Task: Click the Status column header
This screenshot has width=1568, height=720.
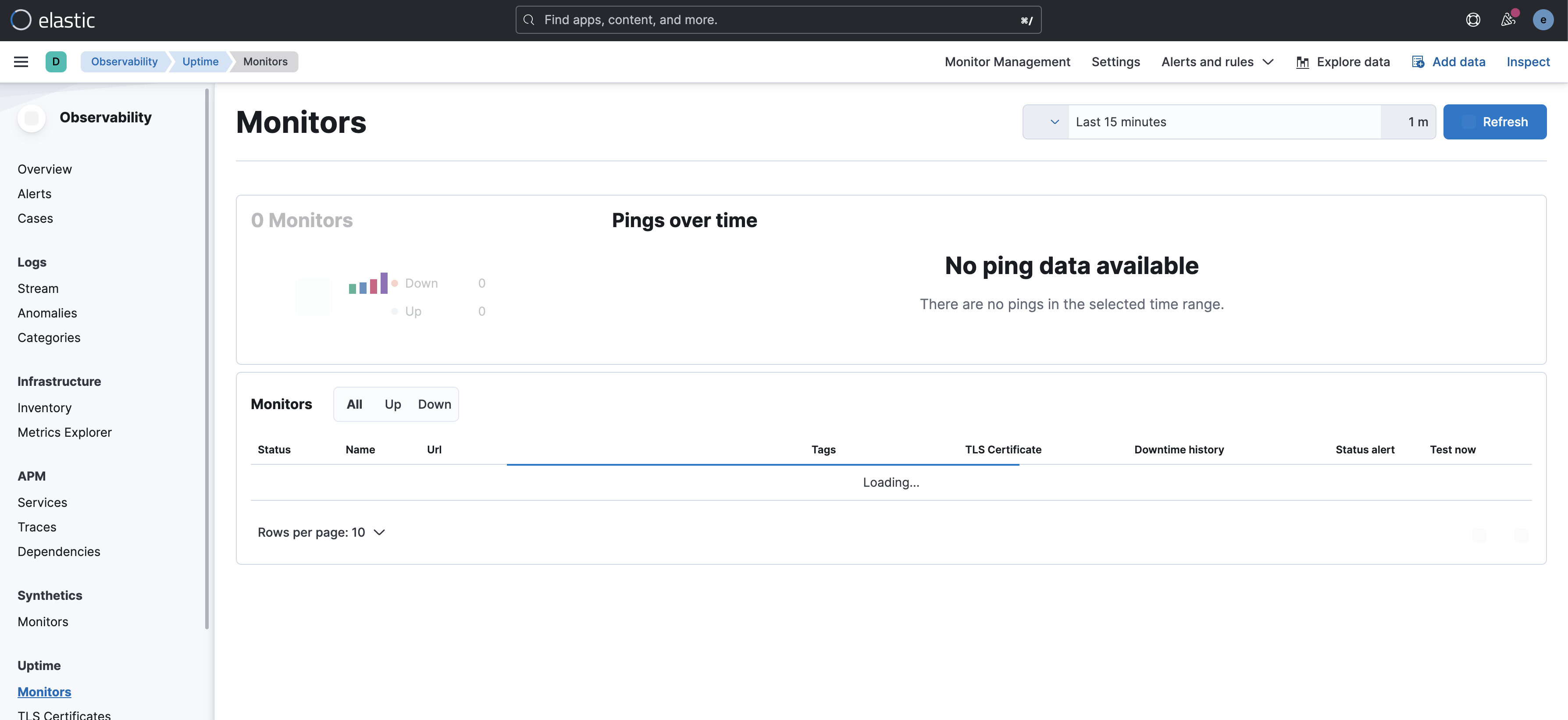Action: 274,450
